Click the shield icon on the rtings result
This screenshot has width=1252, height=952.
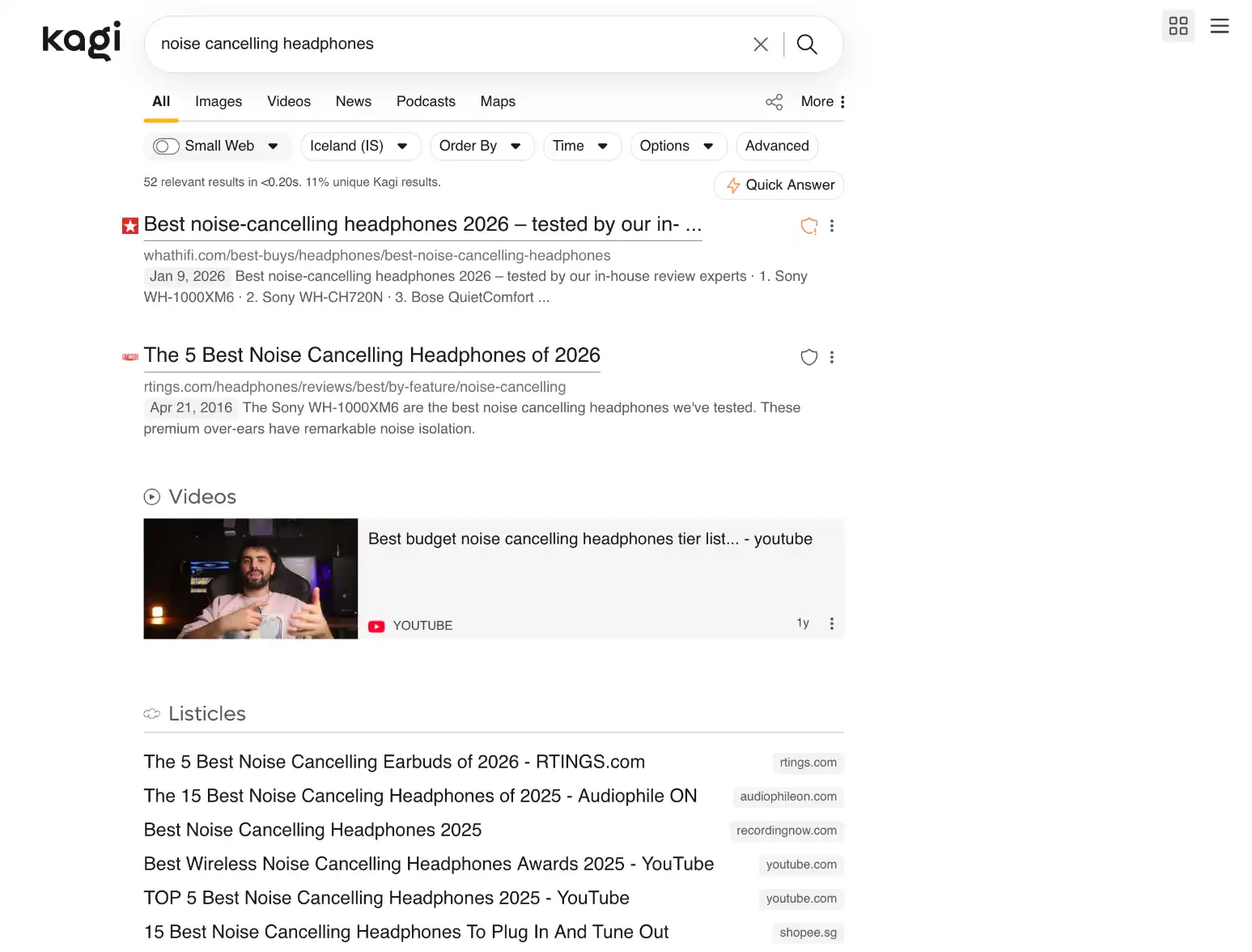coord(808,356)
